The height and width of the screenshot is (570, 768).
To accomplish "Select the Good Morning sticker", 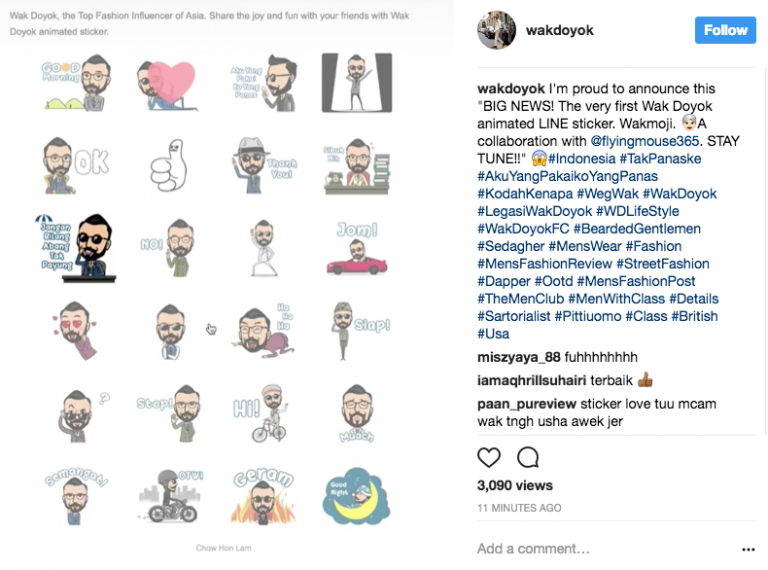I will (76, 83).
